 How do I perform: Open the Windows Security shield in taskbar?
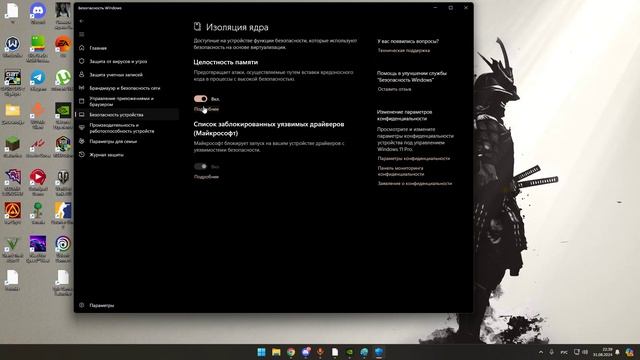point(379,352)
